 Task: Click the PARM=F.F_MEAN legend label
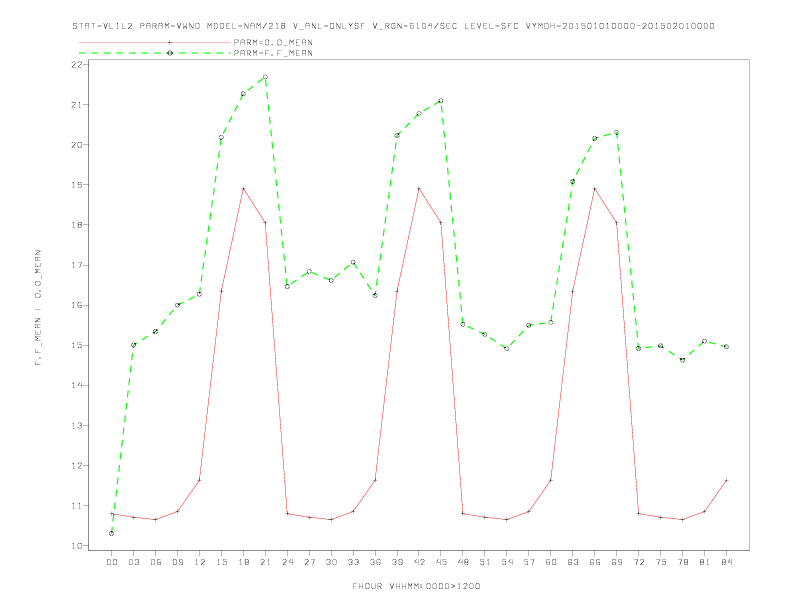[x=273, y=53]
